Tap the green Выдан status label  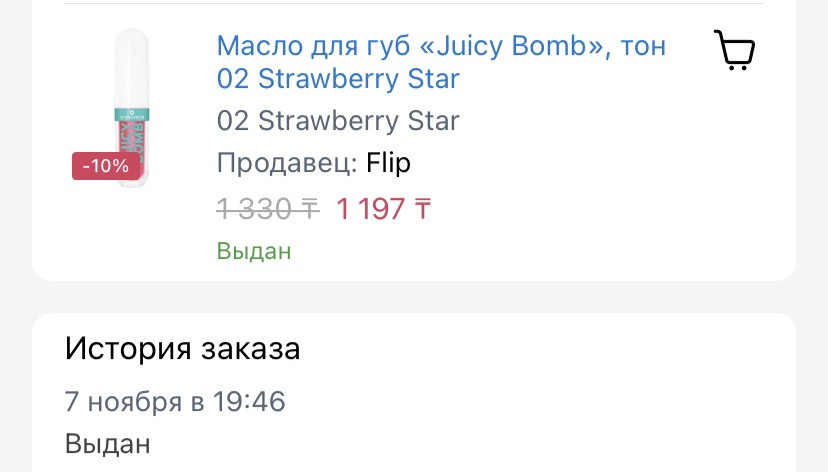(x=254, y=251)
